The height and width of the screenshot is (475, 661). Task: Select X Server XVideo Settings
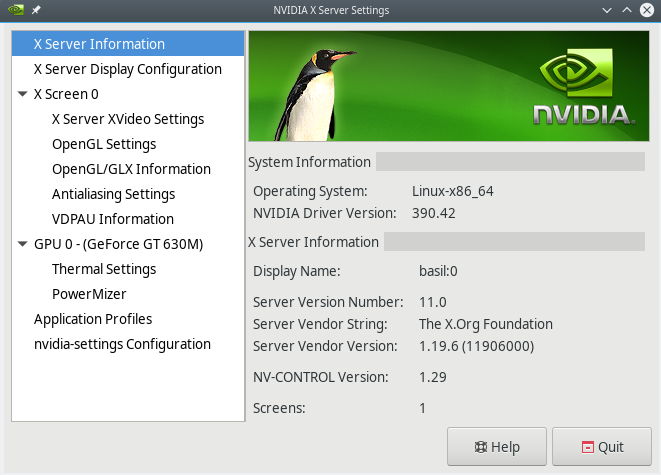[127, 119]
